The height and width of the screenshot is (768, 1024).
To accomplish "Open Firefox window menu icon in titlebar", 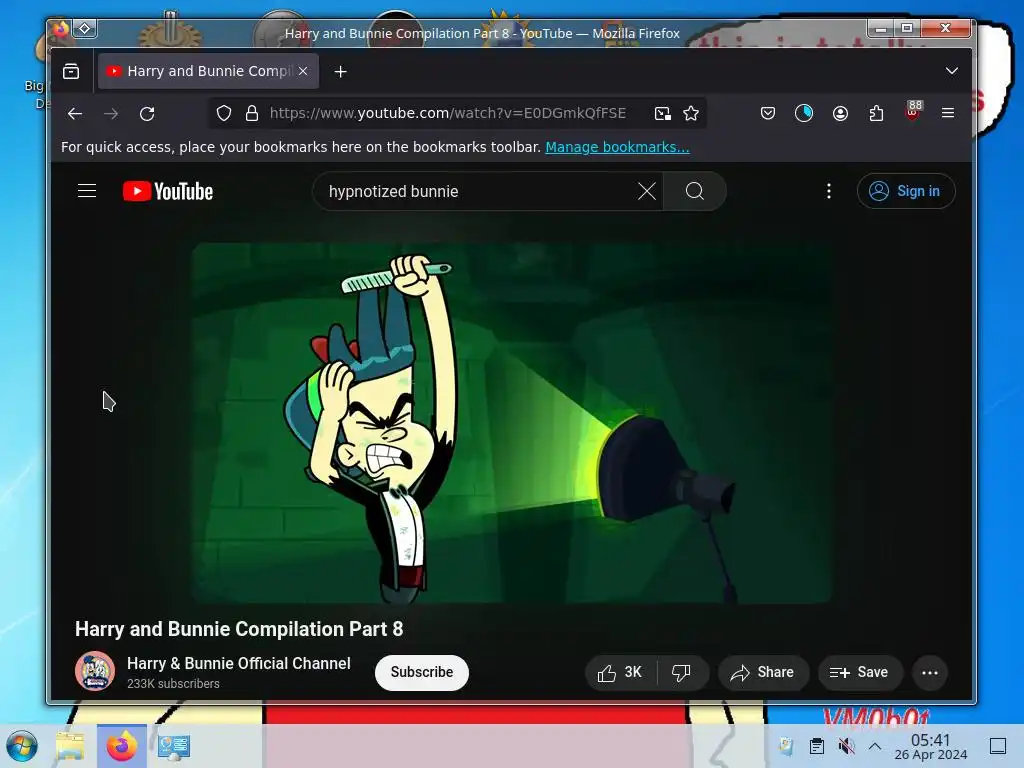I will (x=61, y=28).
